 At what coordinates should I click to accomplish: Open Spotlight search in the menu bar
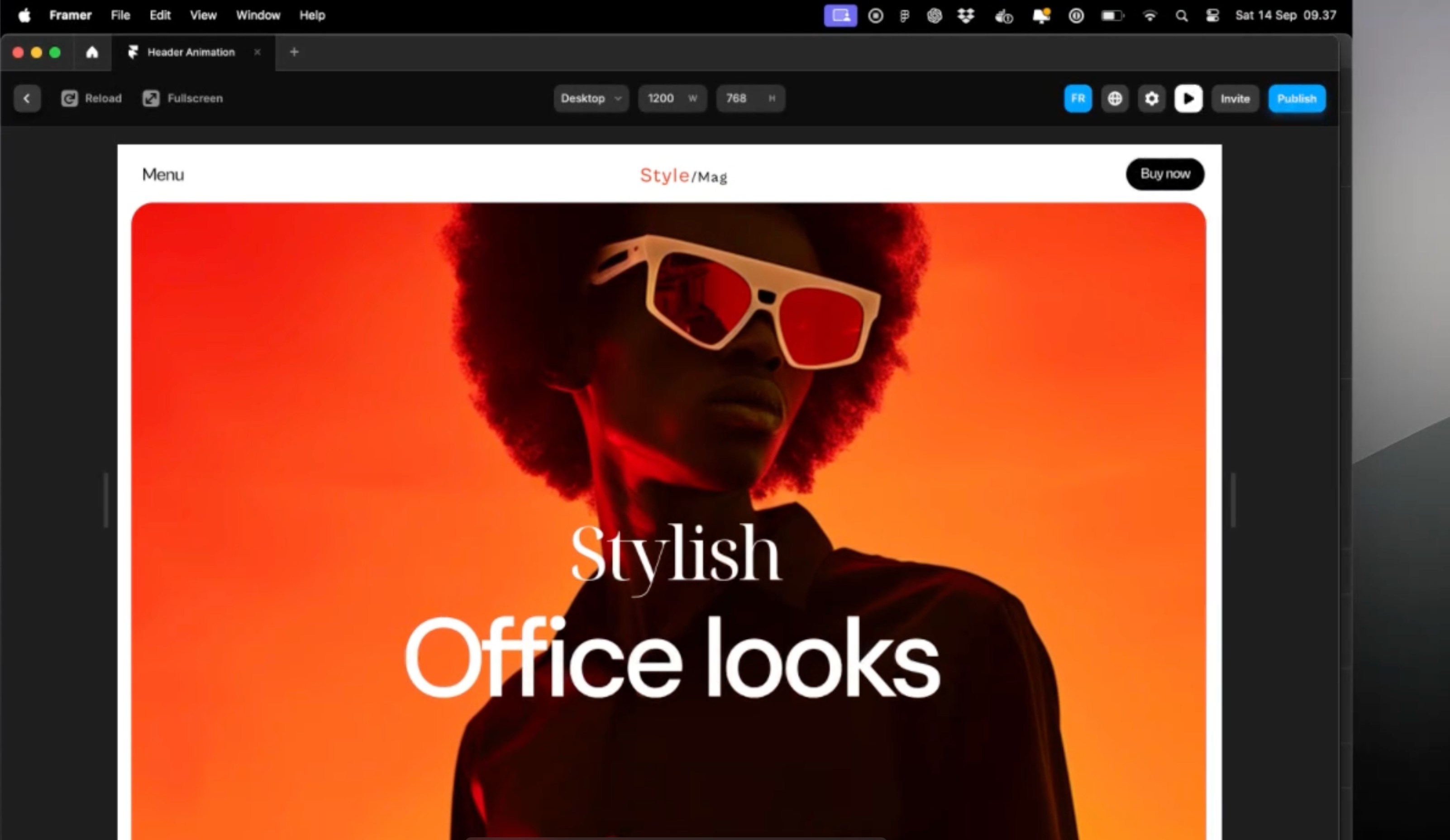coord(1181,15)
